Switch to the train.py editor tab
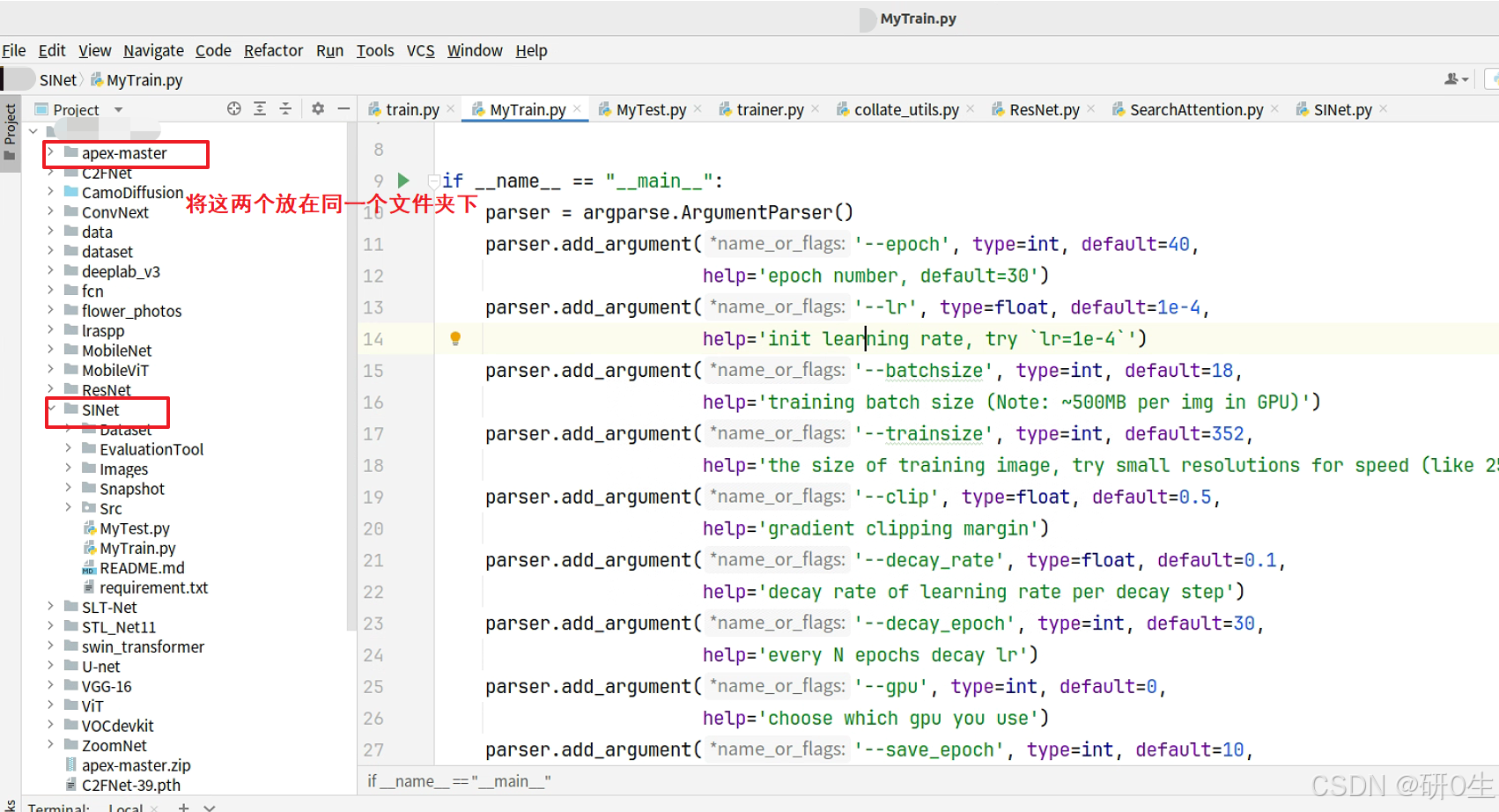The image size is (1499, 812). [x=412, y=109]
